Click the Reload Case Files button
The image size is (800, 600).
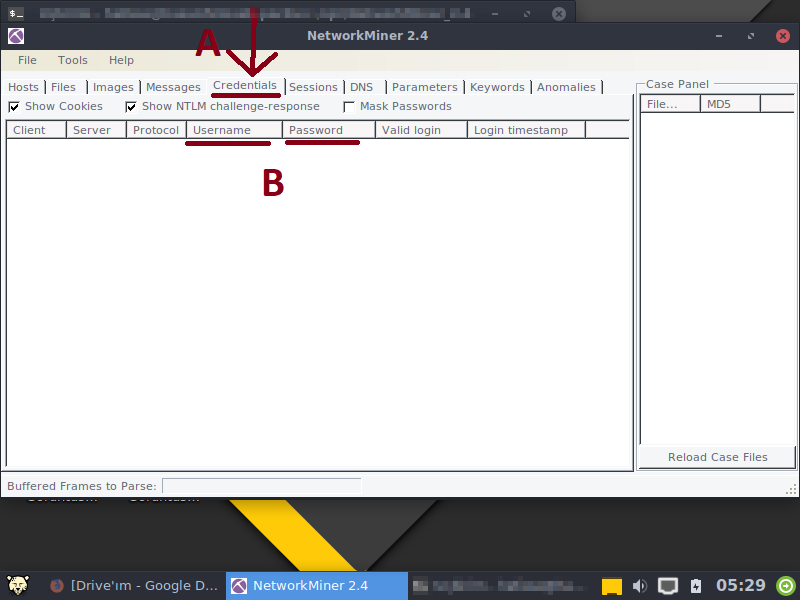717,457
